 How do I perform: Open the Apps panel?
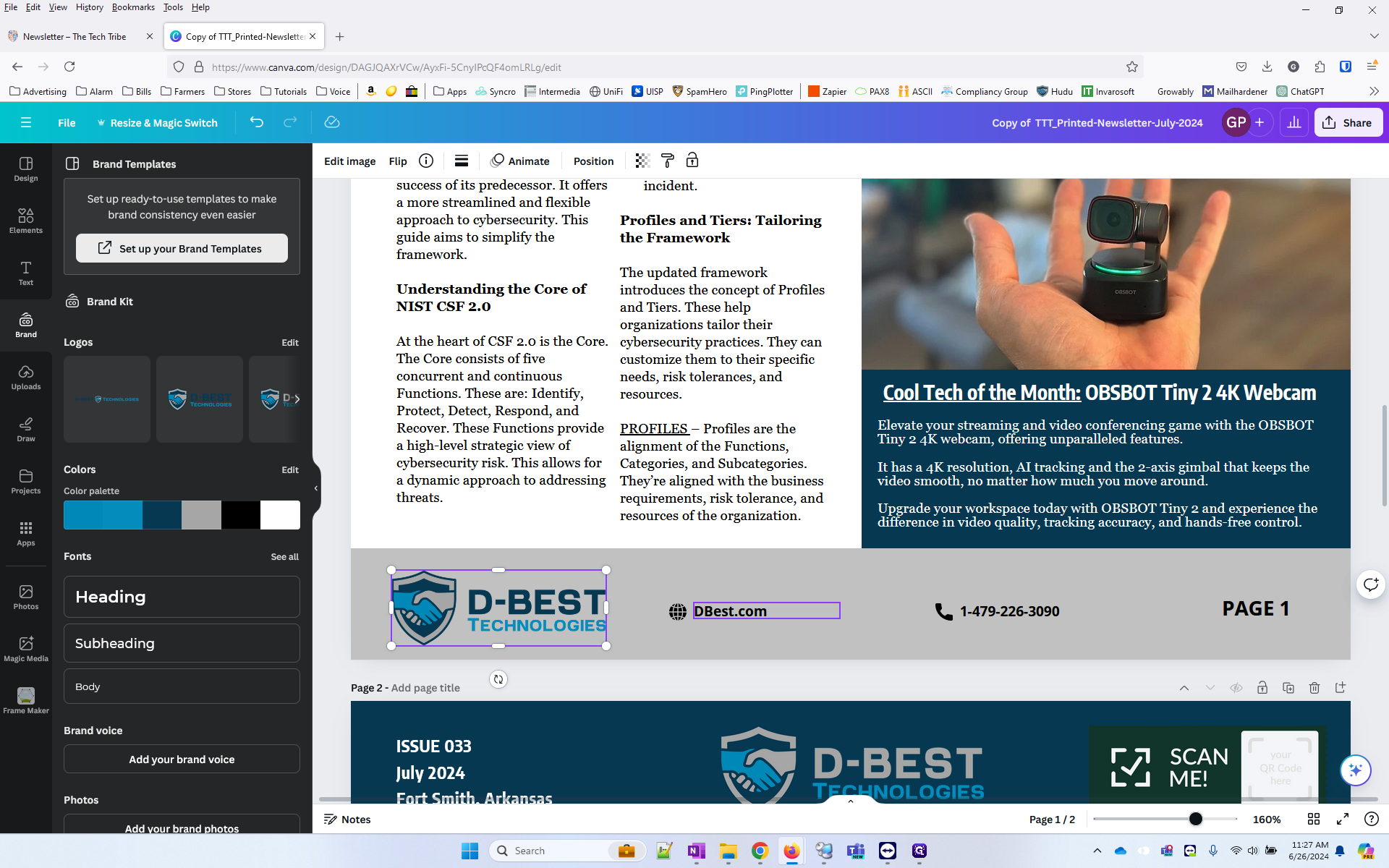[x=26, y=534]
